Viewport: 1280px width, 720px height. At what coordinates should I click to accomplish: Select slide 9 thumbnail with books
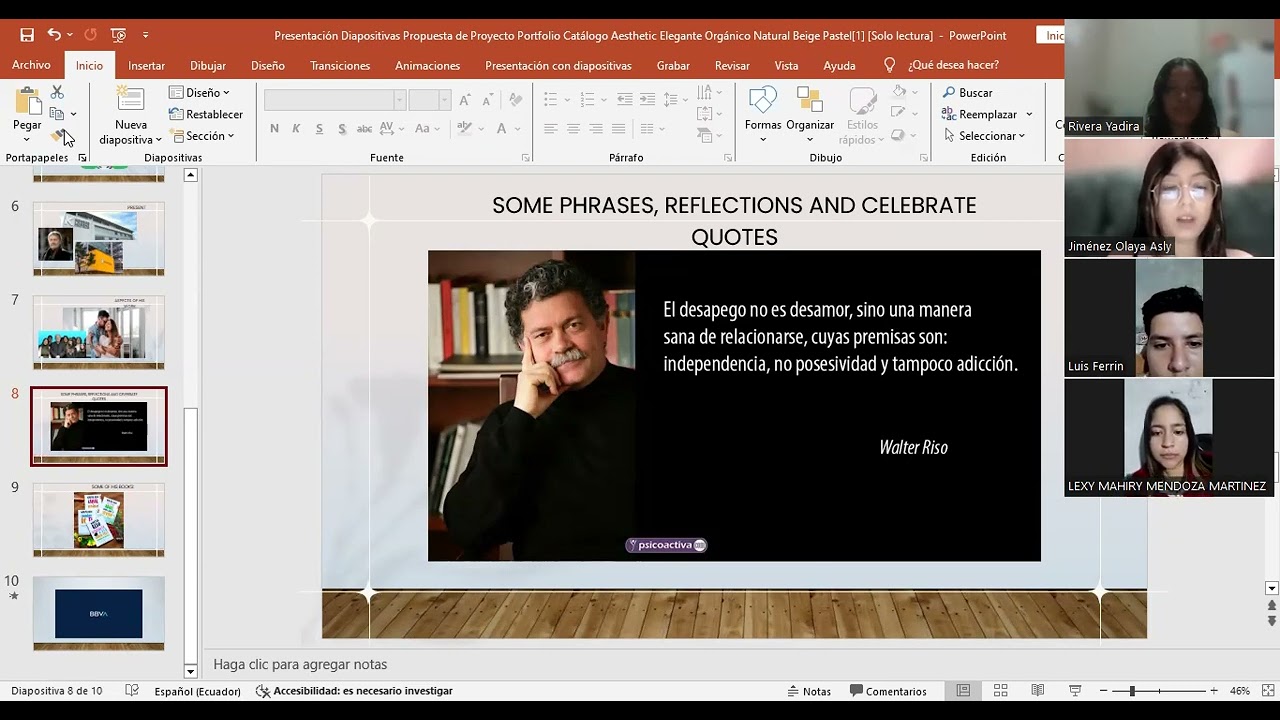(x=99, y=519)
